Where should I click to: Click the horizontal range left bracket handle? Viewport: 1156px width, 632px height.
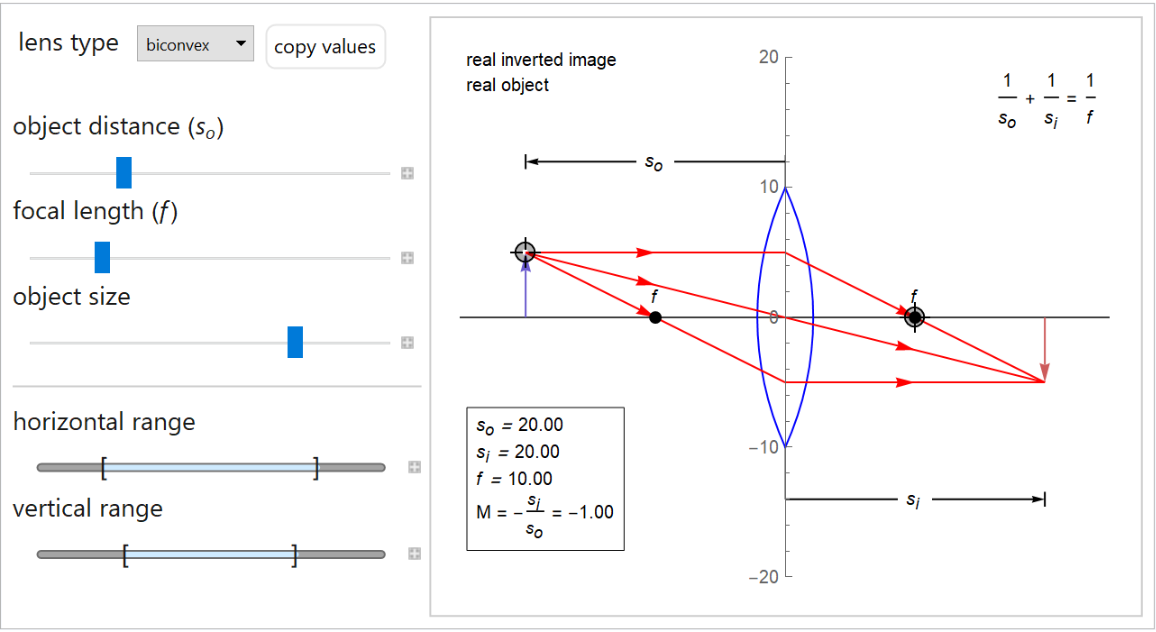[103, 467]
